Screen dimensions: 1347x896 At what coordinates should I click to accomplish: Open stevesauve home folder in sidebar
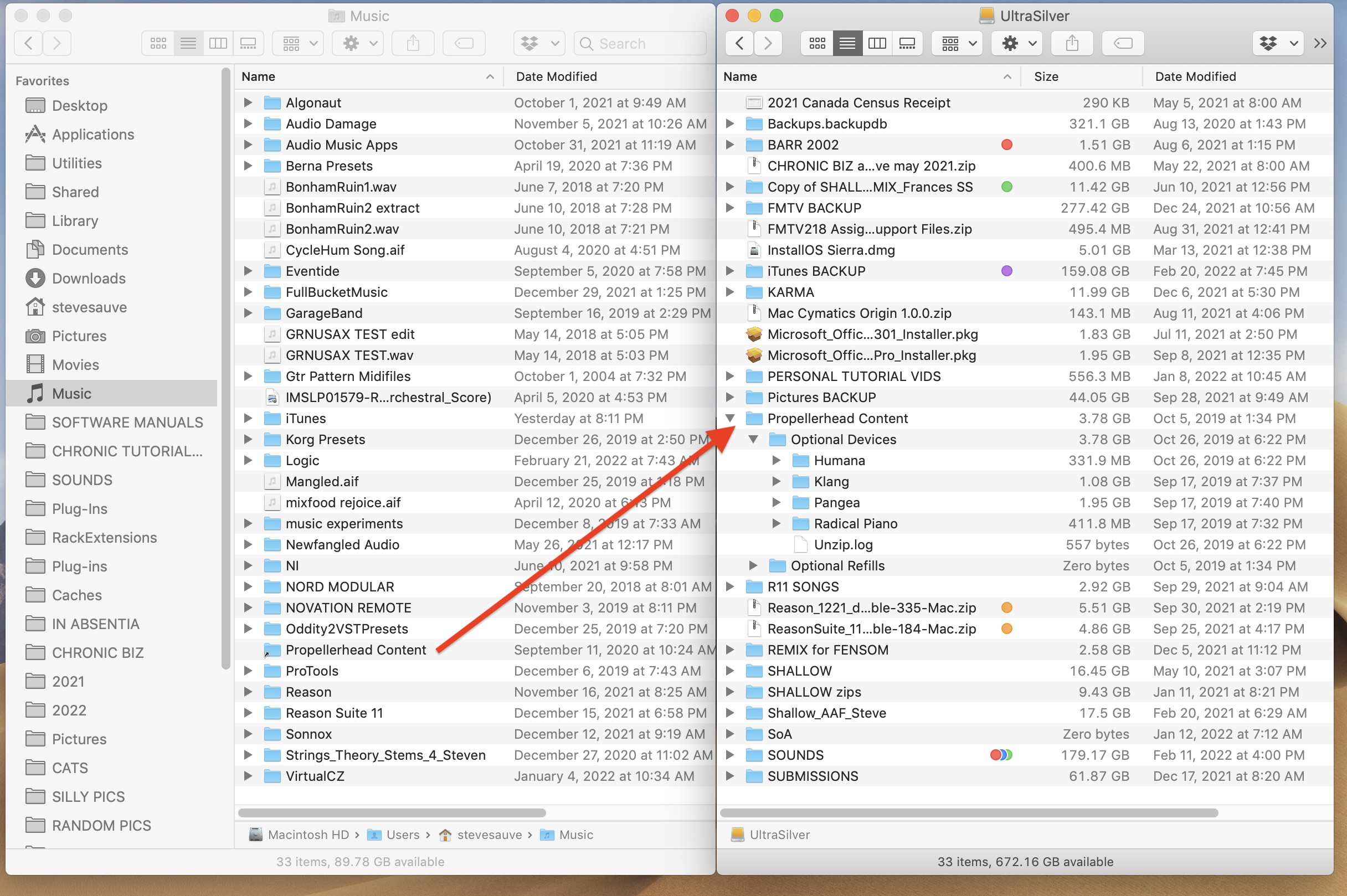pos(89,307)
